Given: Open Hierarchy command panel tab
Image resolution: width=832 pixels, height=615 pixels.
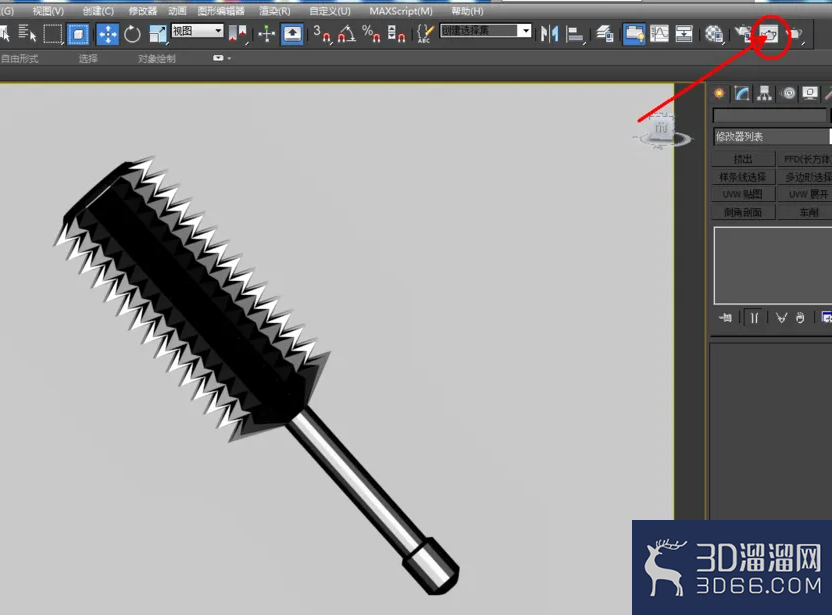Looking at the screenshot, I should coord(765,93).
